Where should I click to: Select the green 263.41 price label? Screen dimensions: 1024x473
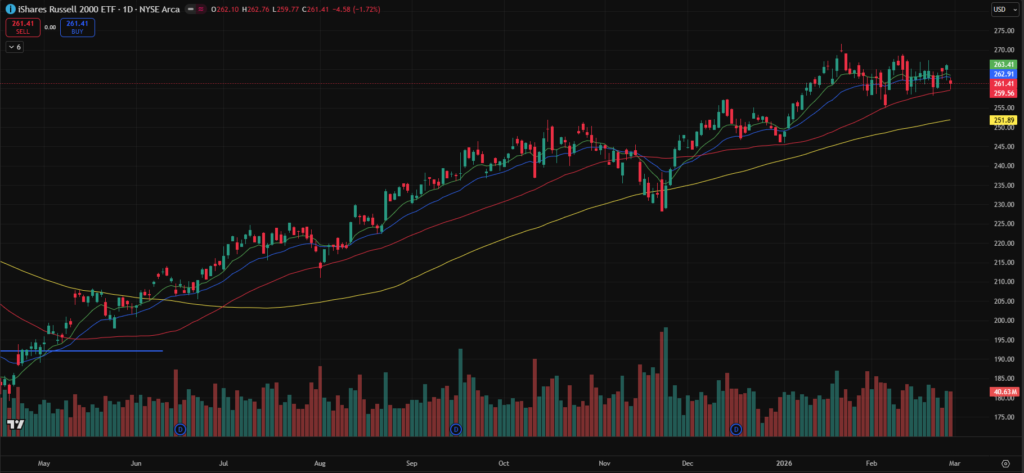pos(1003,64)
